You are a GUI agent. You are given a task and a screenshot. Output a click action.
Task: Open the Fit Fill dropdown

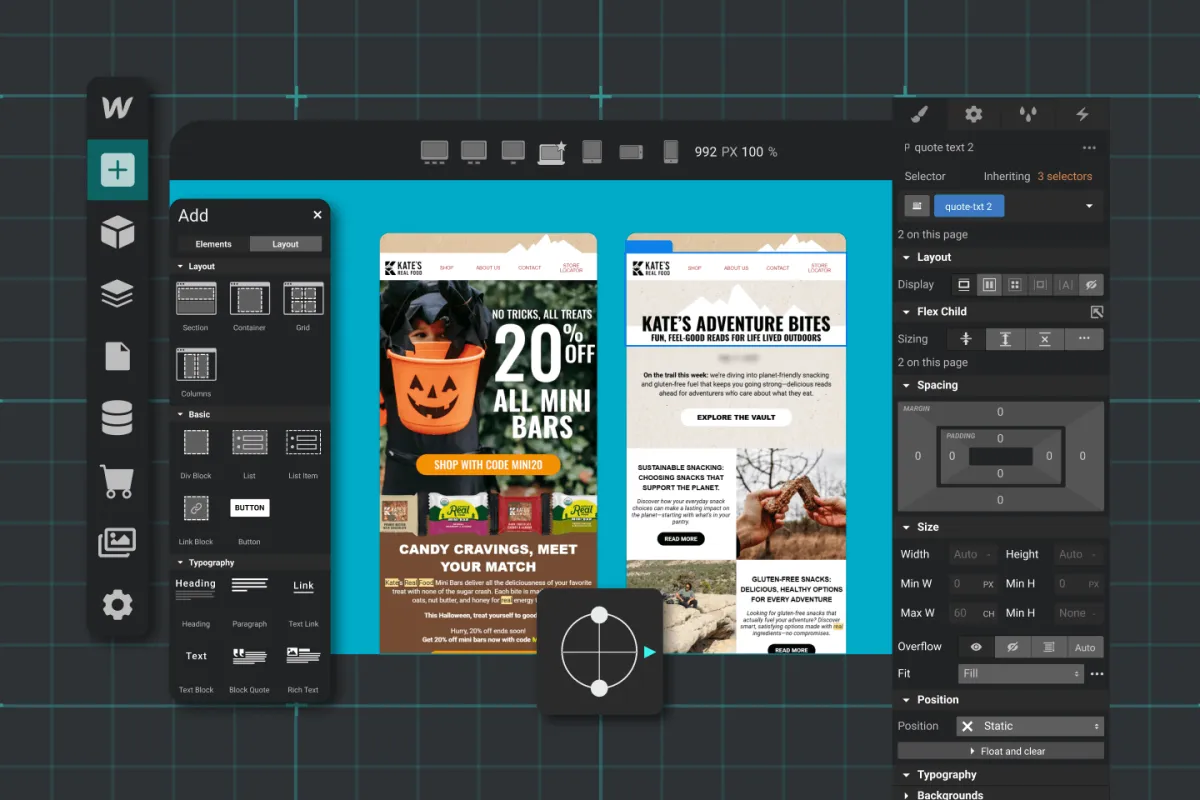pyautogui.click(x=1021, y=674)
